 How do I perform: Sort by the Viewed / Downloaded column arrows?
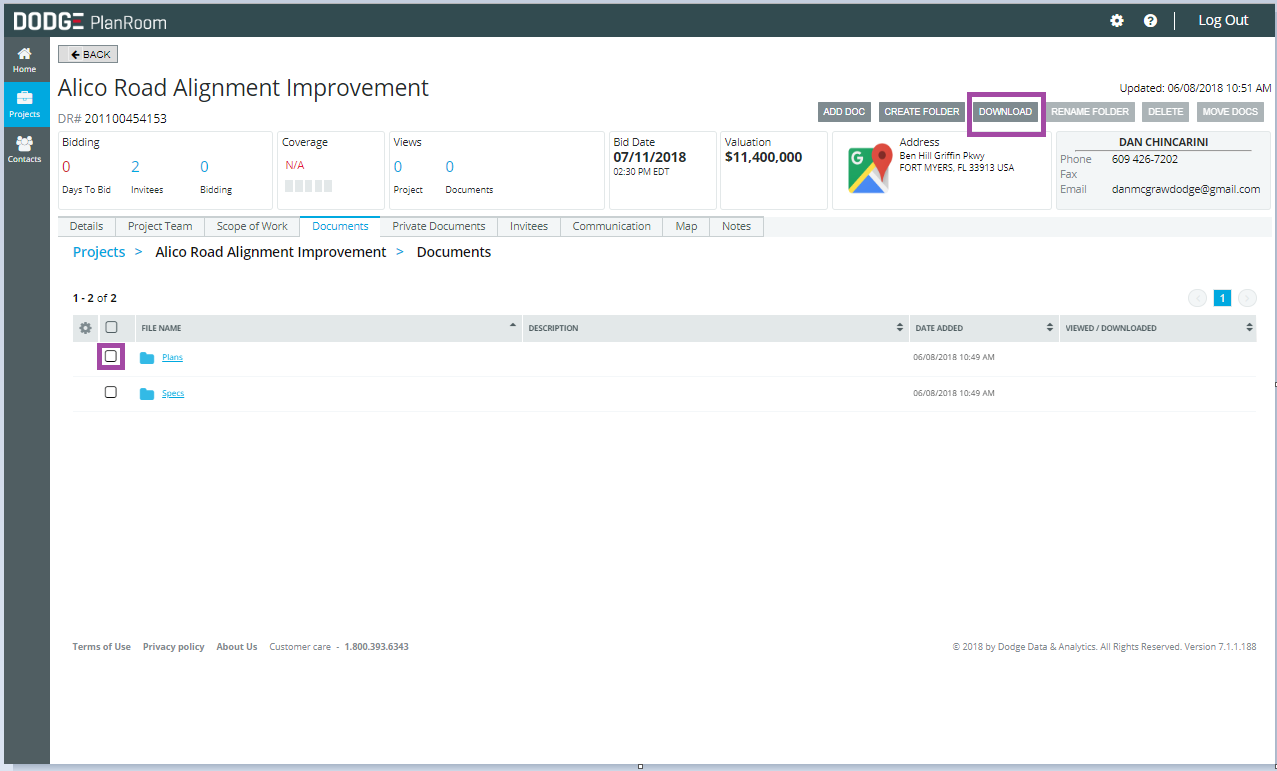point(1248,327)
